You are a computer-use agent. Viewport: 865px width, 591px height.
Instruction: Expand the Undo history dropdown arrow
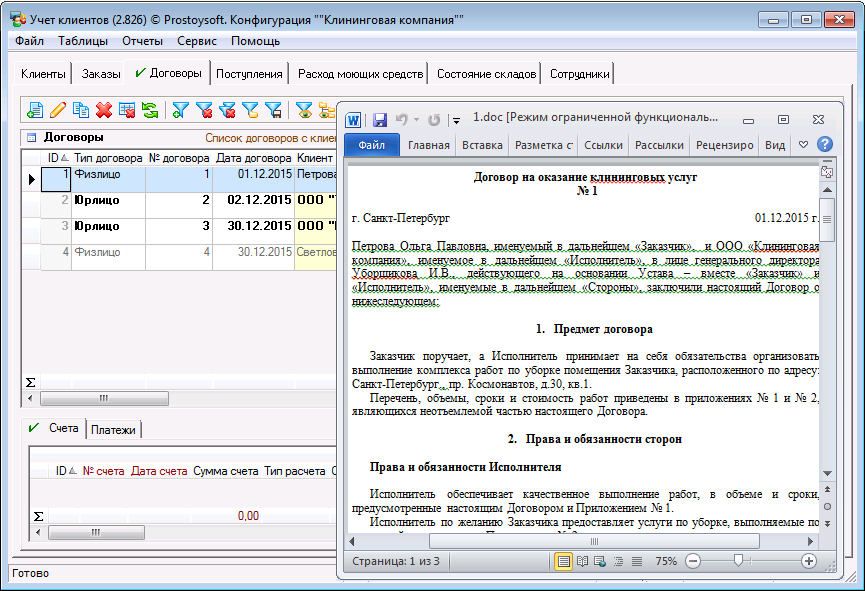pyautogui.click(x=417, y=119)
